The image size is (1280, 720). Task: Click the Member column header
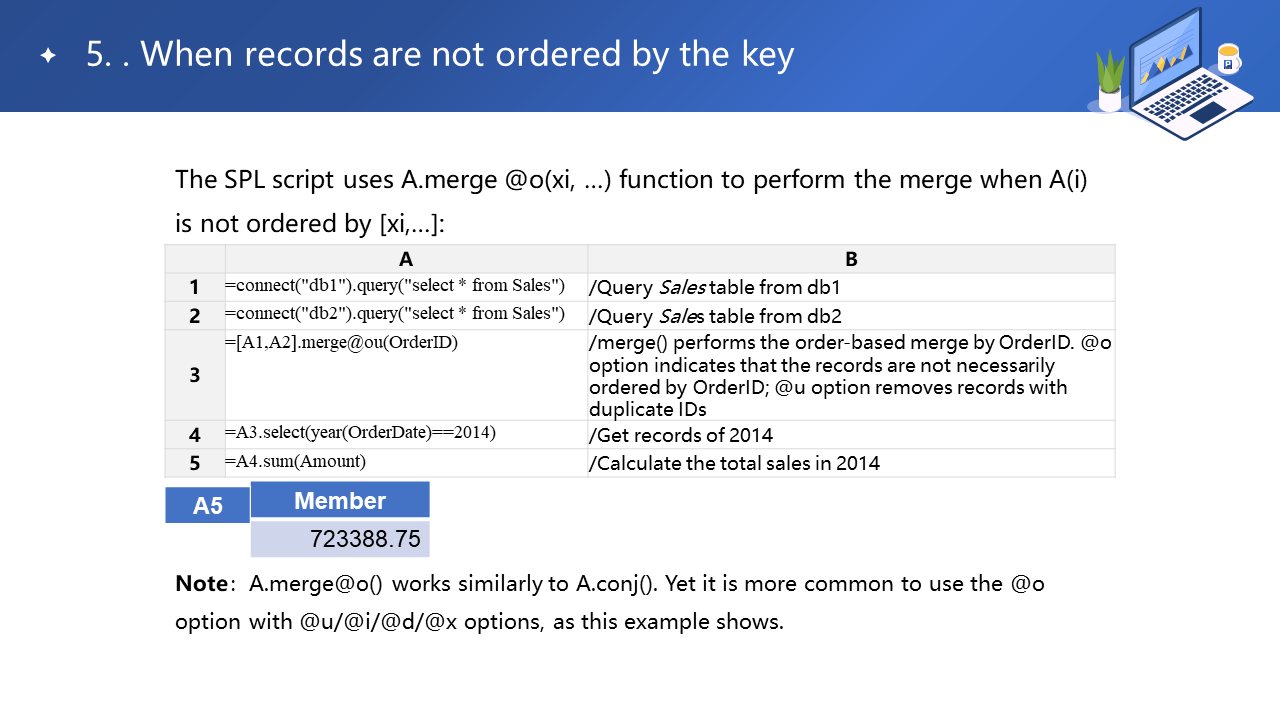(x=340, y=500)
